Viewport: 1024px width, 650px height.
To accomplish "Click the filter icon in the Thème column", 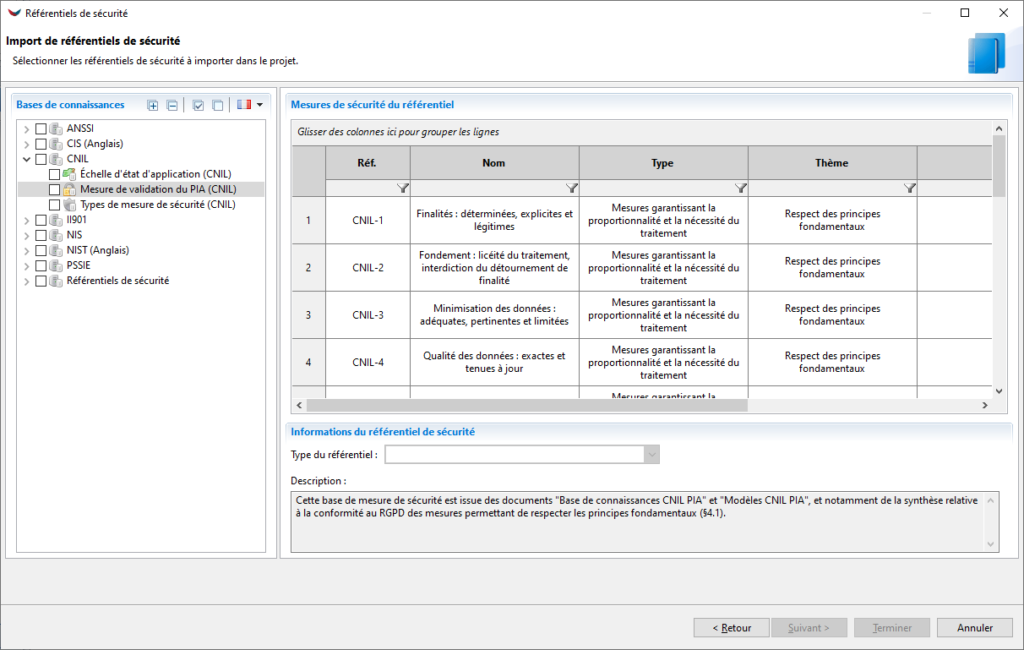I will pyautogui.click(x=909, y=188).
